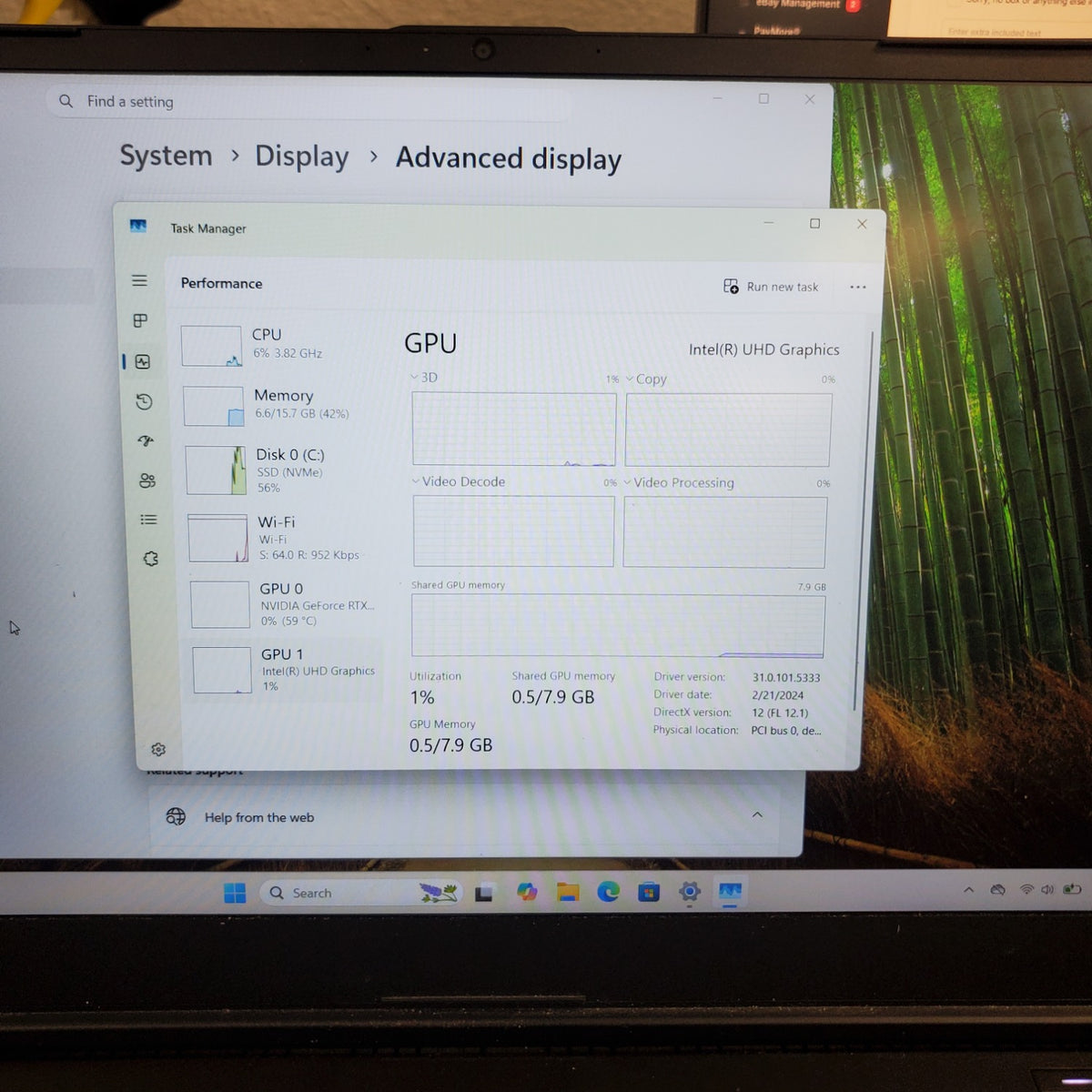Go to System breadcrumb in Settings
1092x1092 pixels.
167,156
